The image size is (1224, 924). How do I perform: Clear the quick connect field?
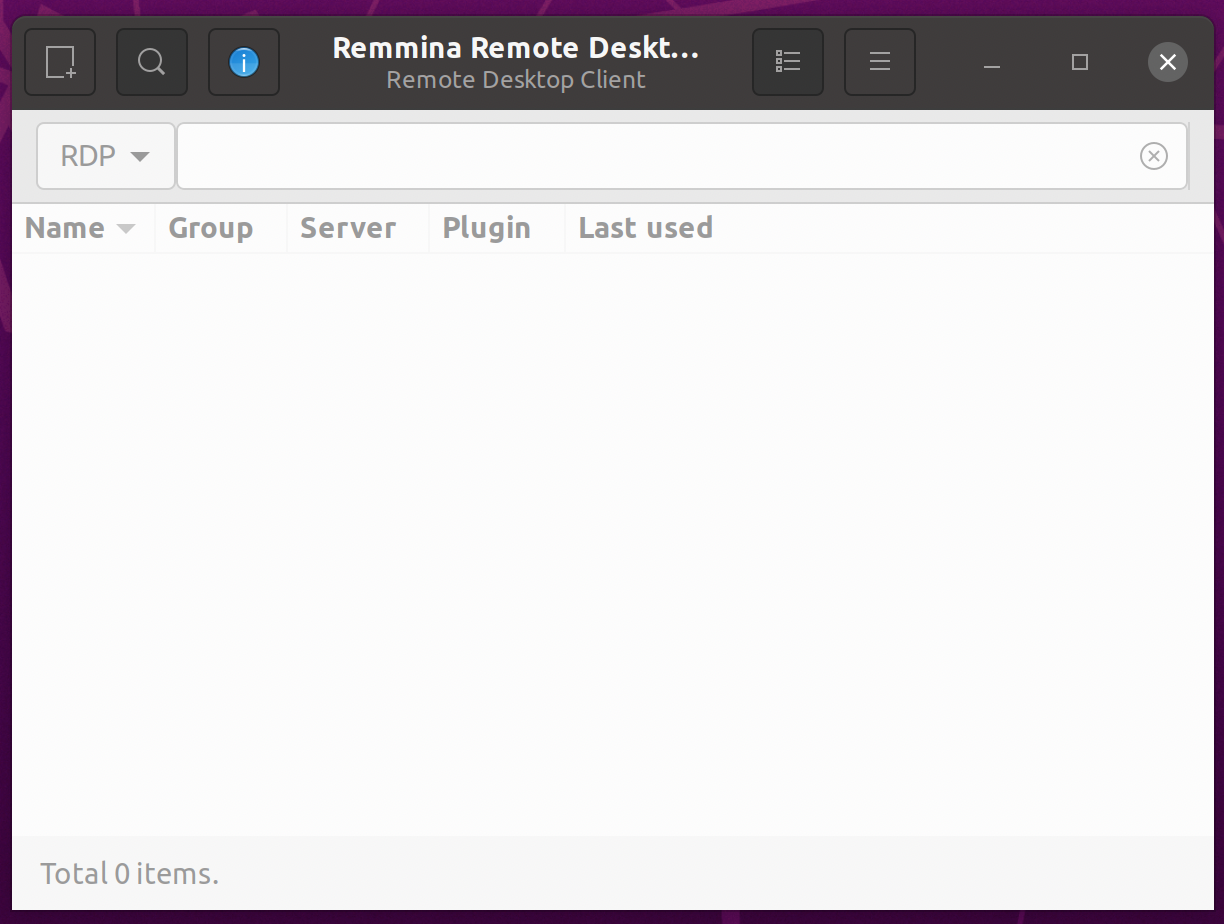coord(1154,156)
